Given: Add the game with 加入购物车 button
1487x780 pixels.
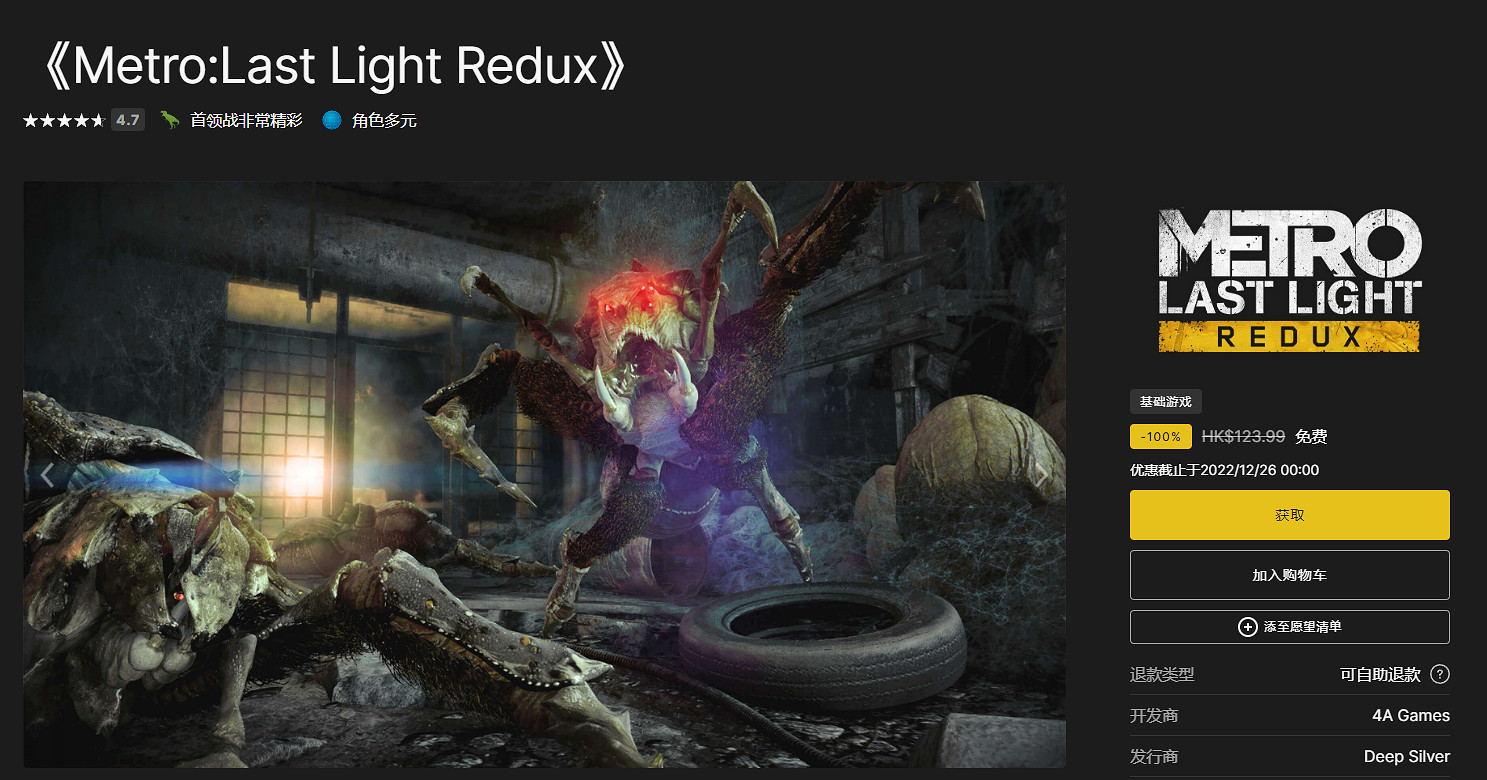Looking at the screenshot, I should [x=1289, y=575].
